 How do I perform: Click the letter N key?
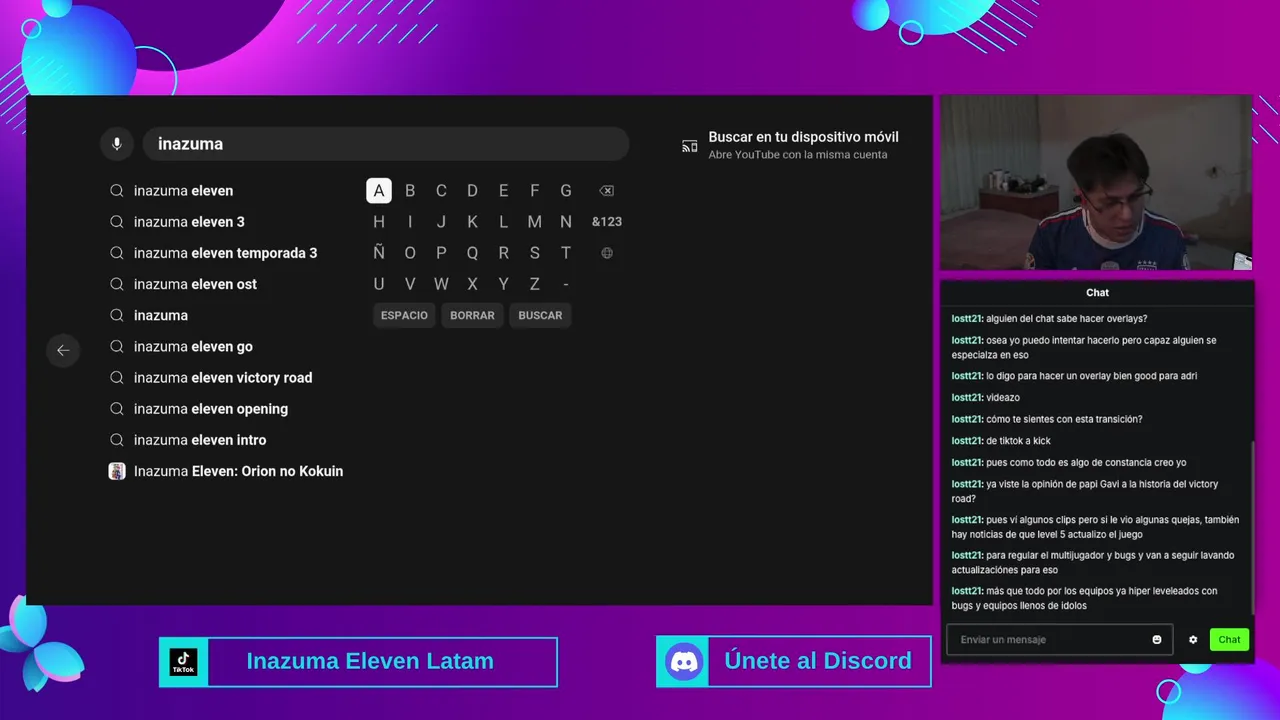pyautogui.click(x=566, y=222)
